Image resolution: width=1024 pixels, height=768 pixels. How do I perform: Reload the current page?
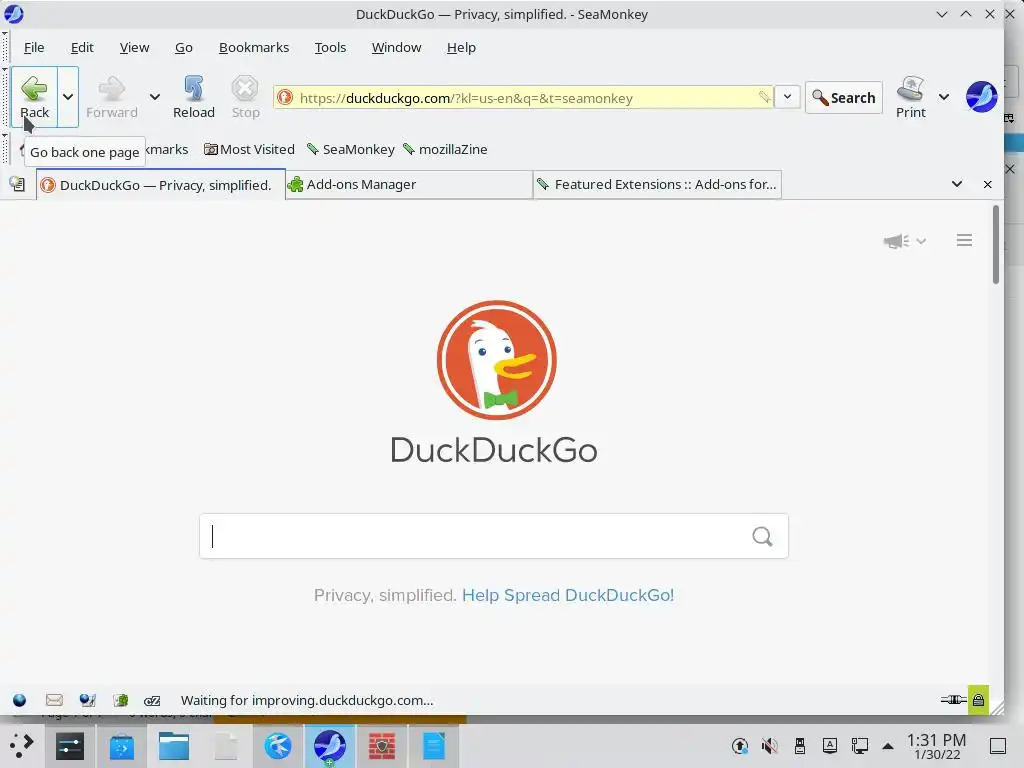pos(194,97)
